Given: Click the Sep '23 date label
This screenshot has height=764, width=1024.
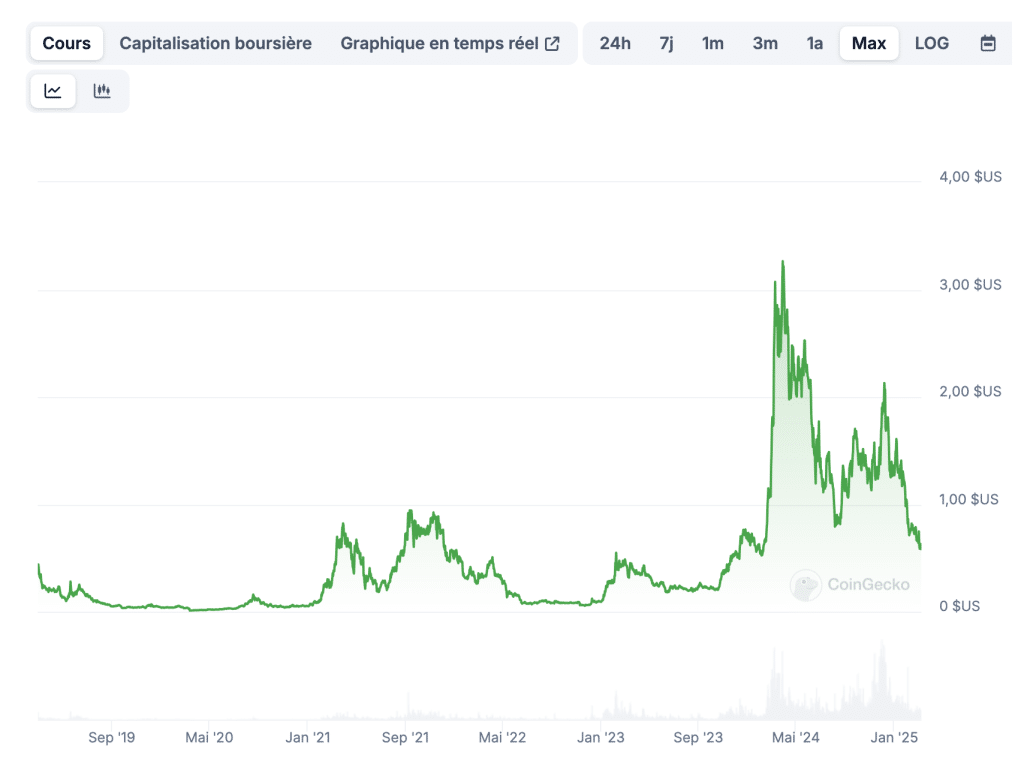Looking at the screenshot, I should tap(698, 737).
